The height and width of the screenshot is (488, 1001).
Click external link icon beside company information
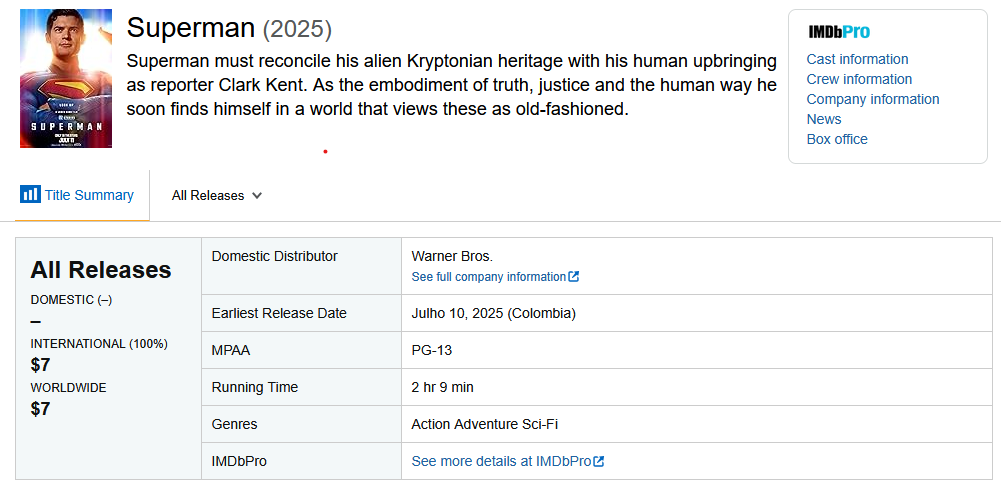pyautogui.click(x=573, y=277)
